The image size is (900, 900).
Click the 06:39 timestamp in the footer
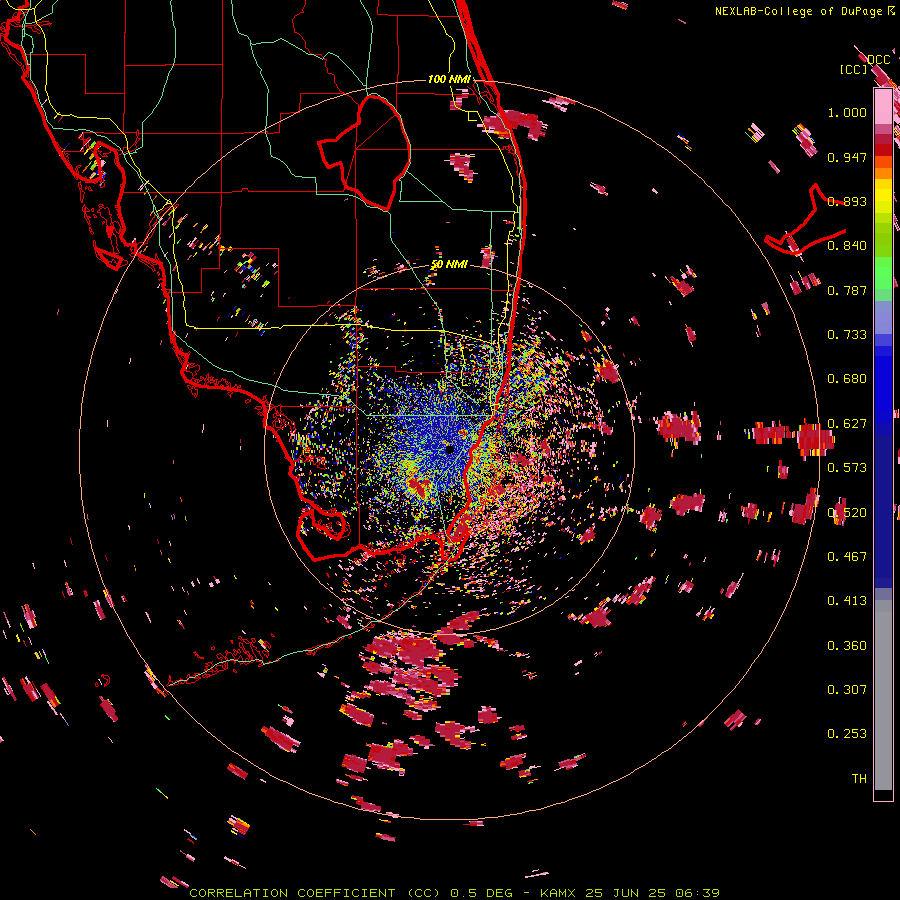pos(697,893)
